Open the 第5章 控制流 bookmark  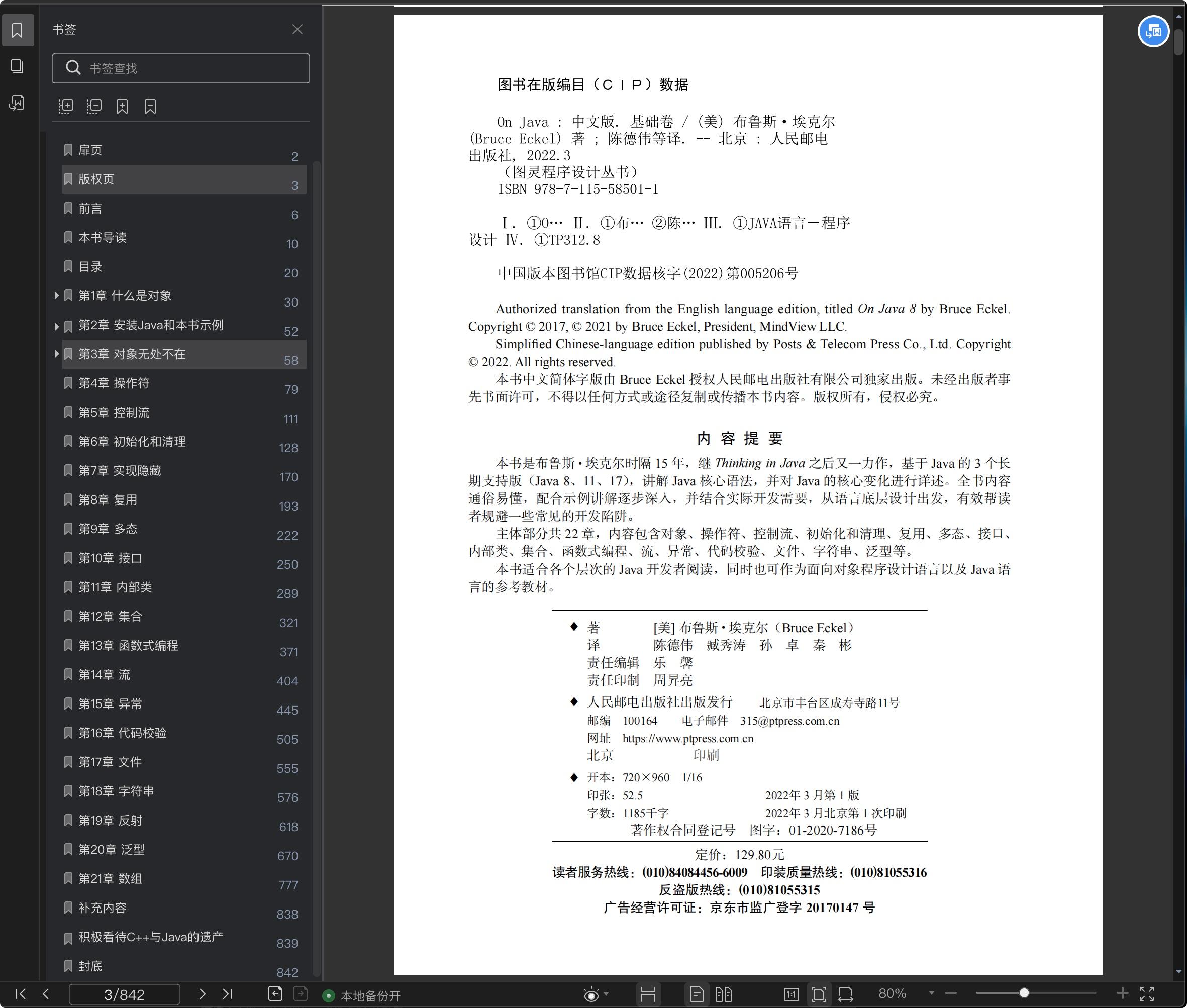(x=184, y=413)
